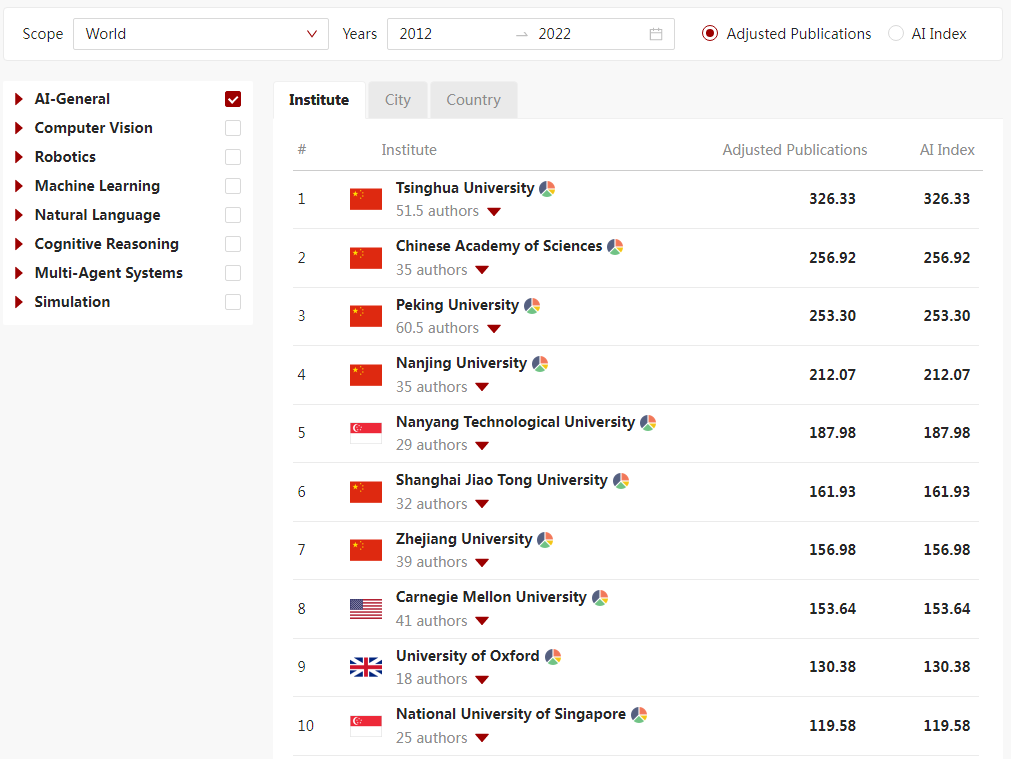Open the Scope World dropdown

click(x=201, y=34)
